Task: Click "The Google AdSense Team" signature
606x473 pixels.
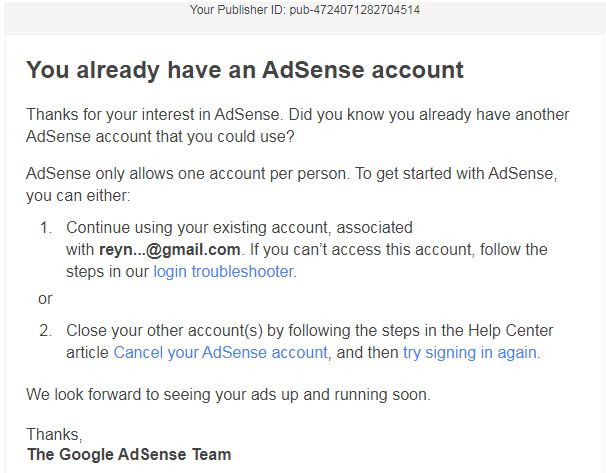Action: click(129, 454)
